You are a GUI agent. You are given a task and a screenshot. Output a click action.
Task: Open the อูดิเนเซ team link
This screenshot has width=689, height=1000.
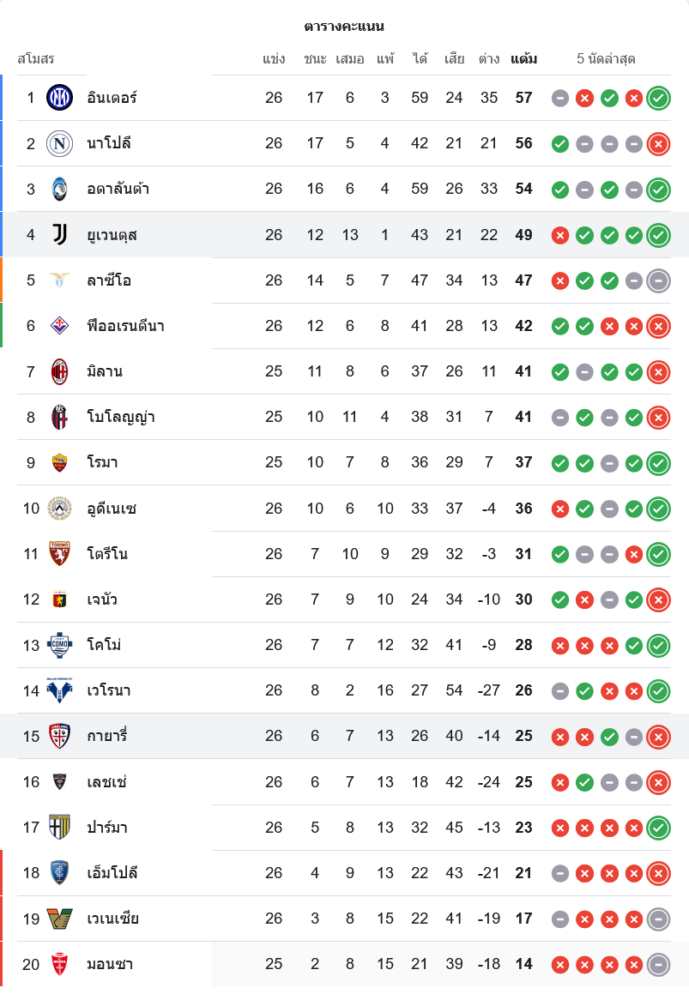point(111,509)
